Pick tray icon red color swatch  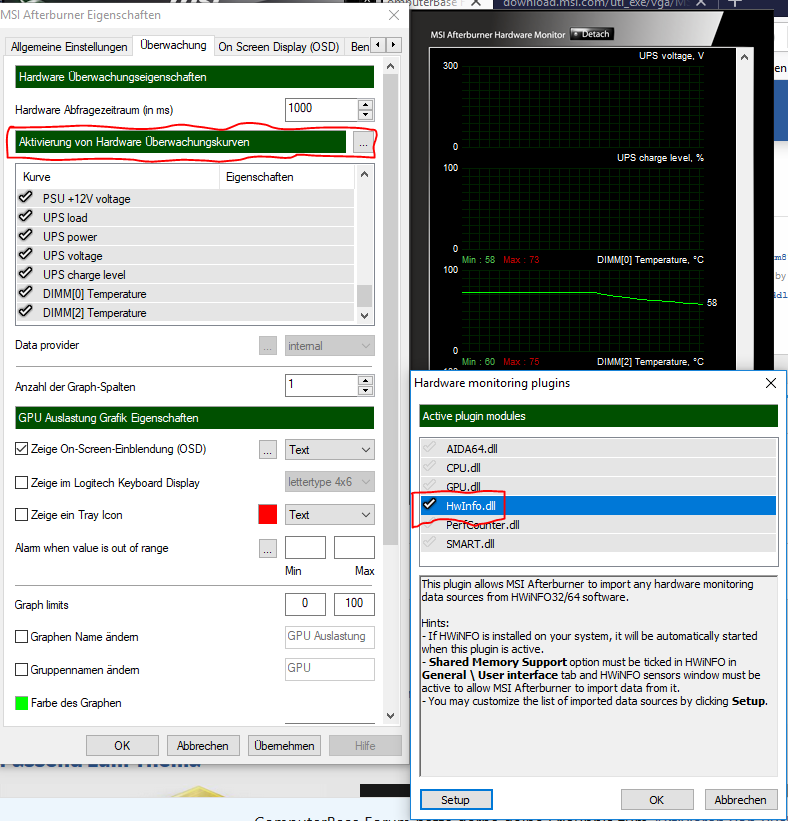pyautogui.click(x=268, y=514)
